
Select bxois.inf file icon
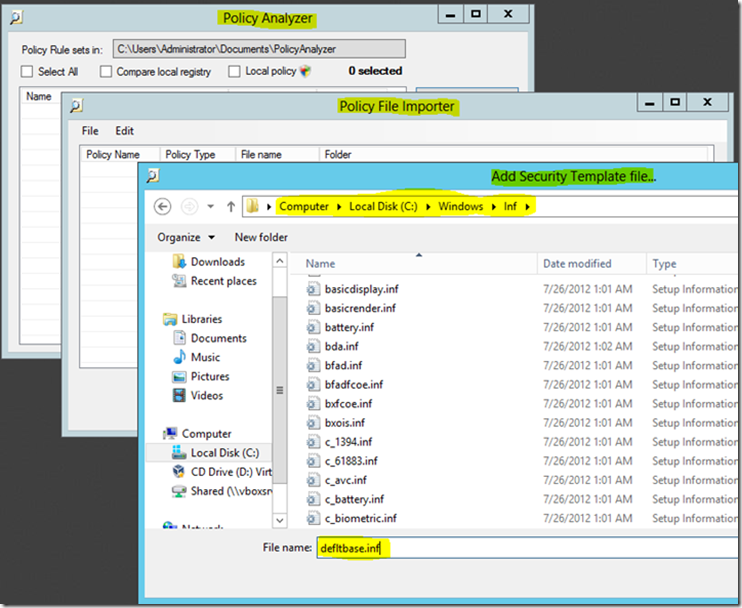(312, 423)
